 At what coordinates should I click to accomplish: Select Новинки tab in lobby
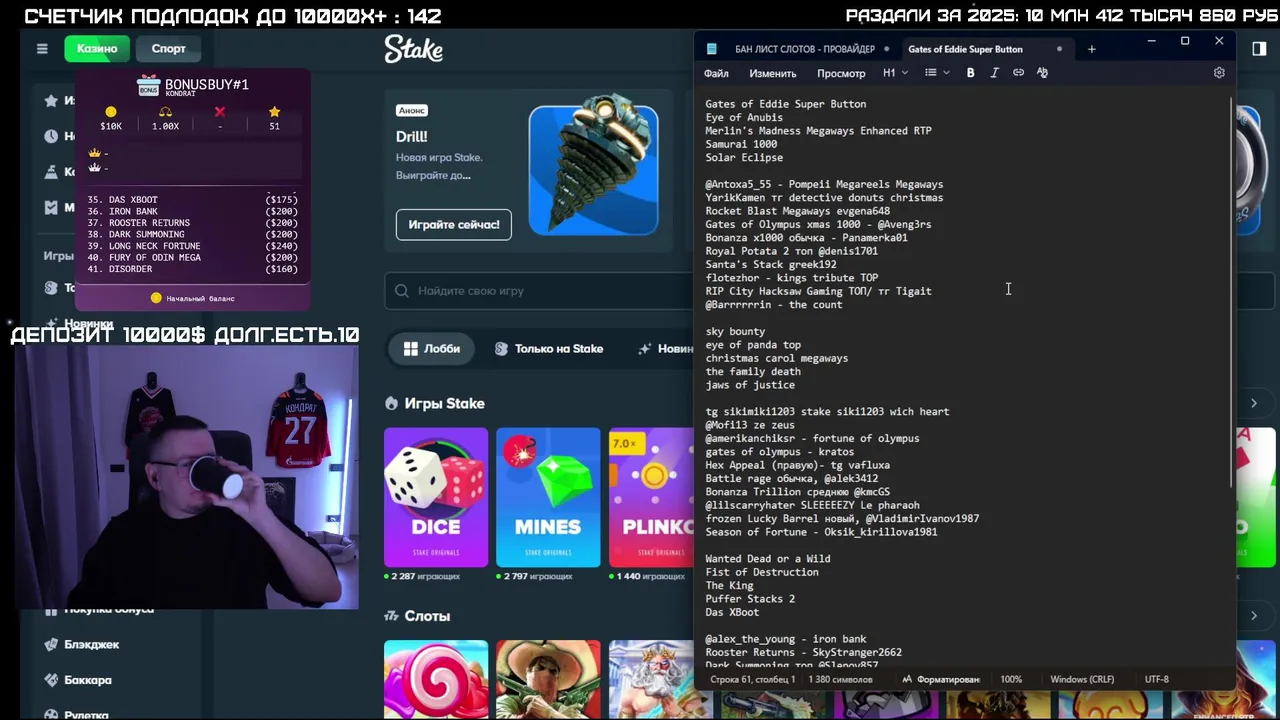665,349
